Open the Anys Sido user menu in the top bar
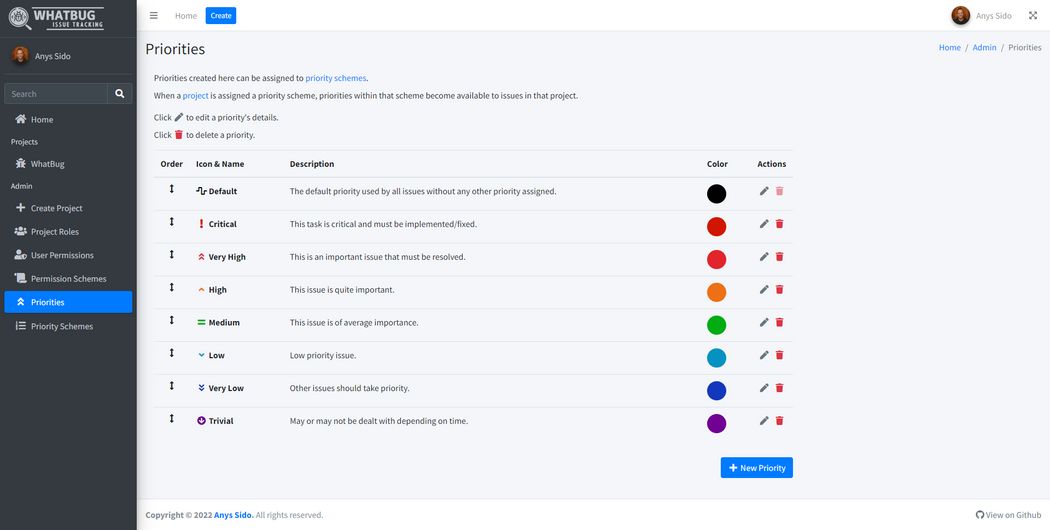The image size is (1050, 530). (982, 16)
